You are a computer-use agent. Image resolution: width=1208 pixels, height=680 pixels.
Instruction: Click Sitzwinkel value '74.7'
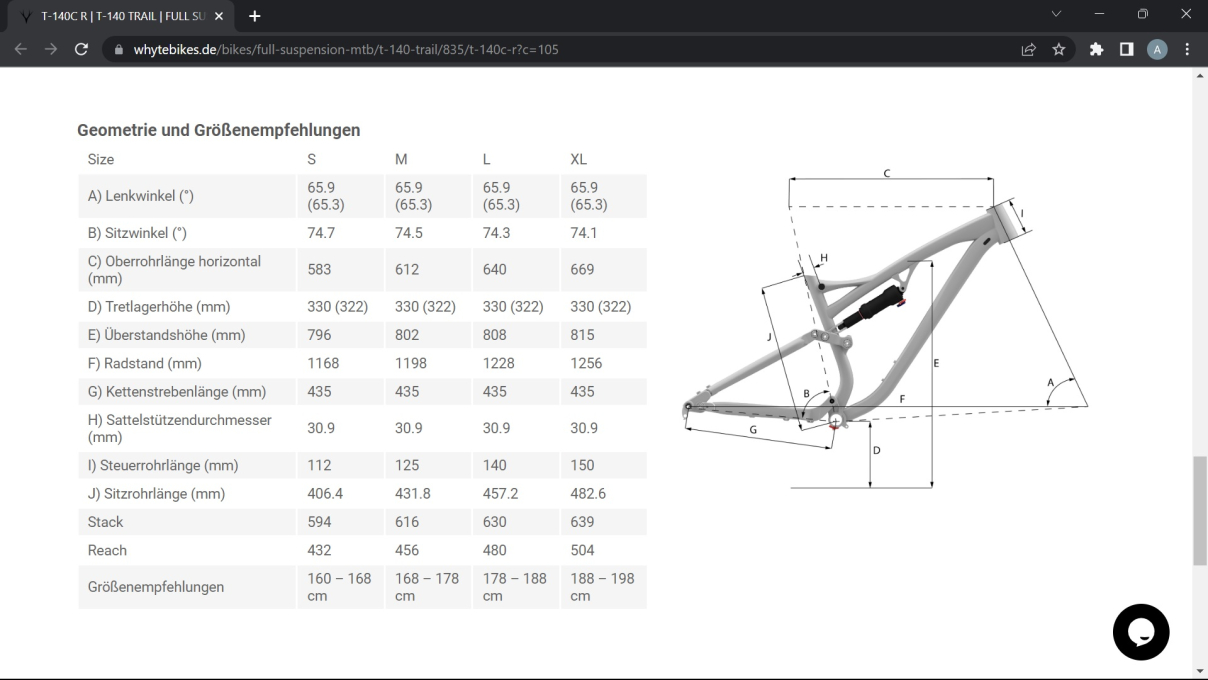coord(321,233)
